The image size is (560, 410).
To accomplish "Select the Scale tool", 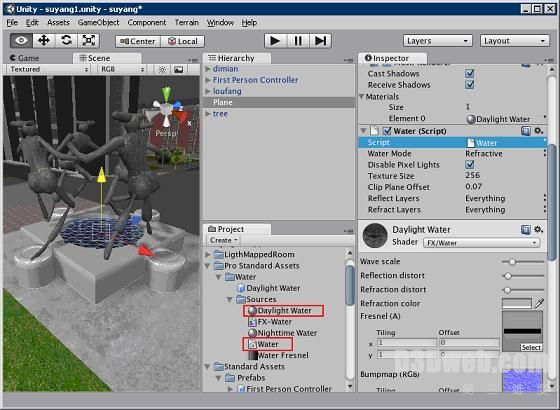I will click(88, 41).
